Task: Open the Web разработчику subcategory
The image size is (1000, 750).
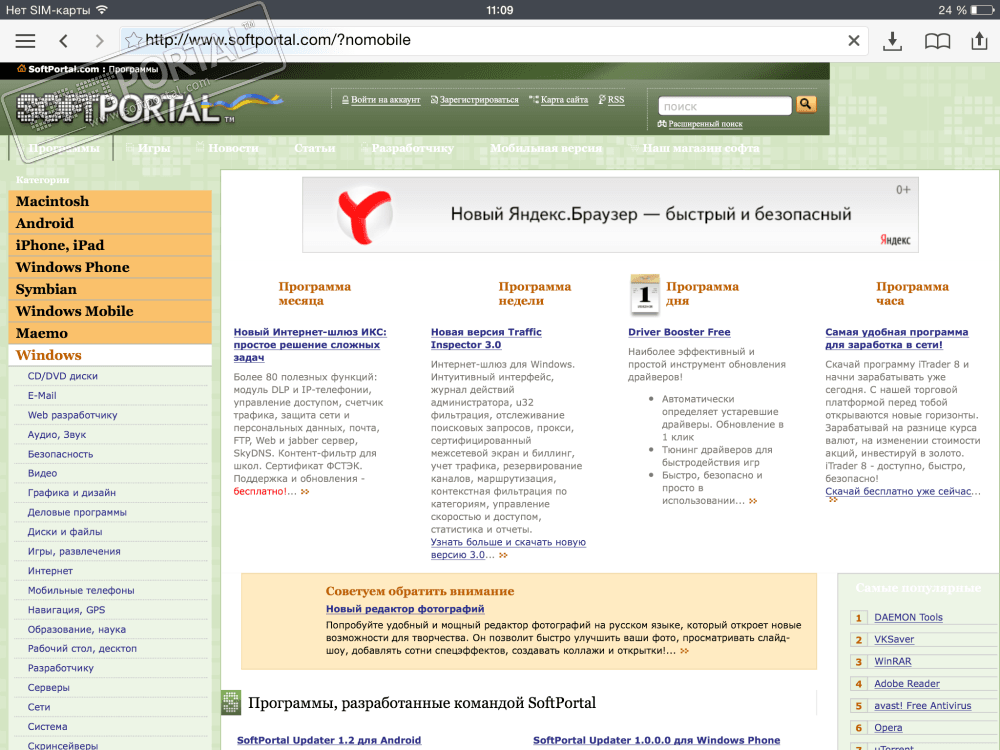Action: click(x=72, y=415)
